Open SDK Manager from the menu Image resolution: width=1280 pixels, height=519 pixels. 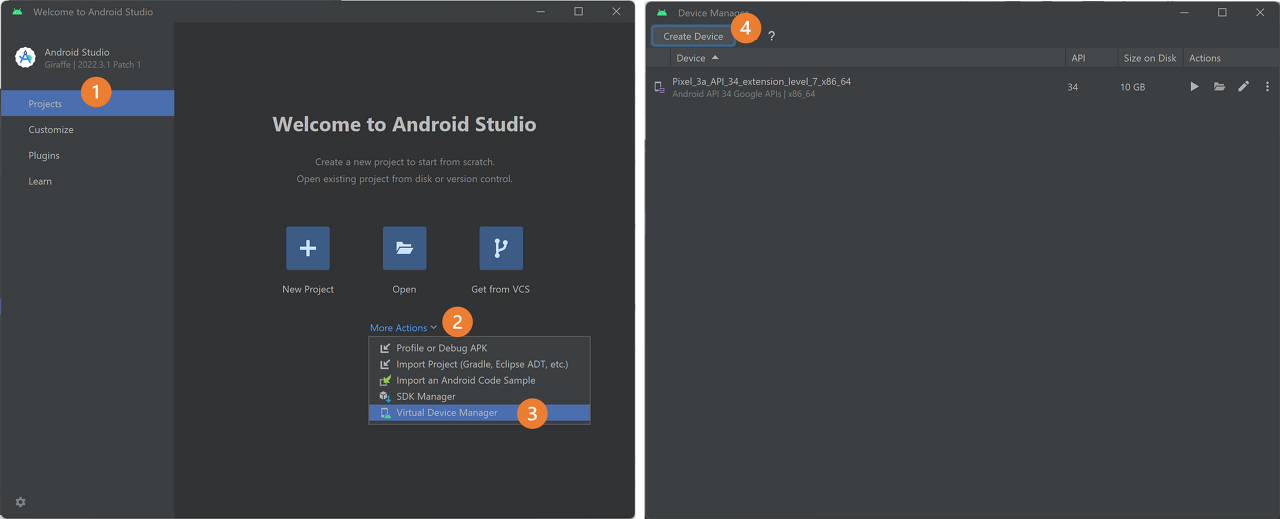[479, 396]
